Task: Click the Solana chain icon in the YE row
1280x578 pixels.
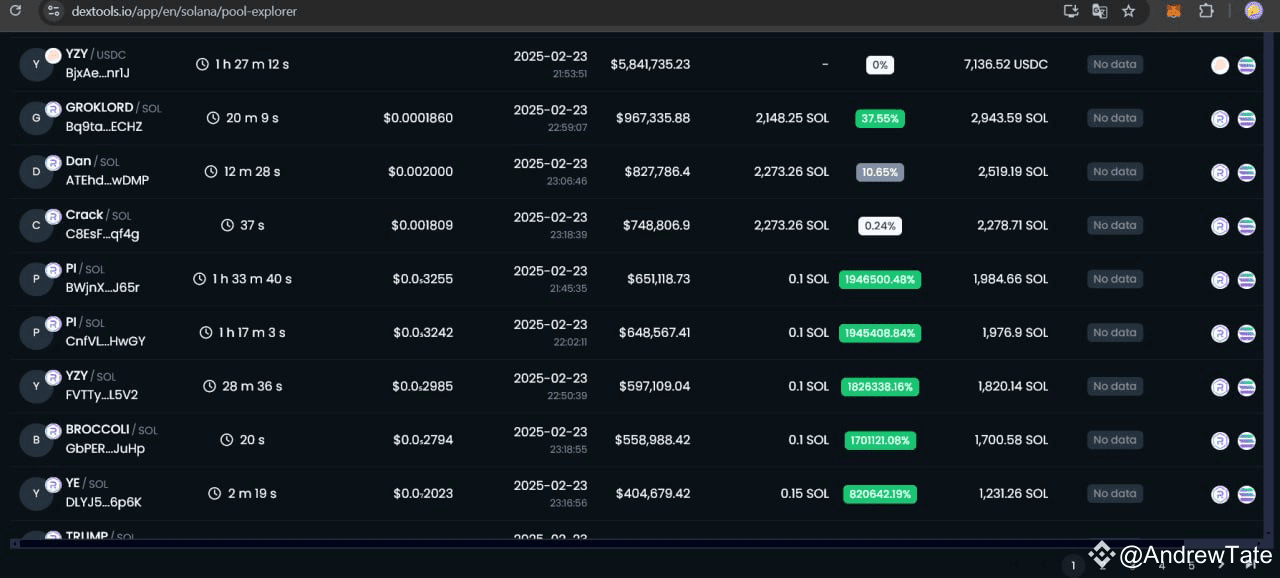Action: (1246, 494)
